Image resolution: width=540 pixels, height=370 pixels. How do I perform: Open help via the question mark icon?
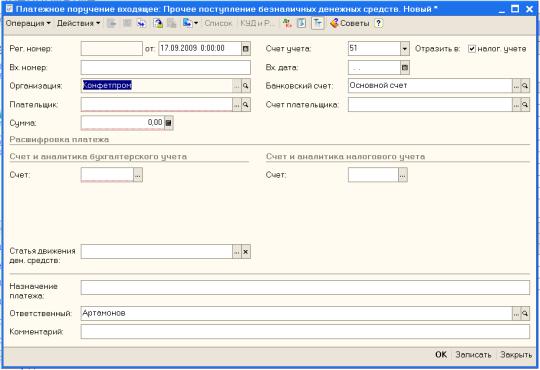378,23
